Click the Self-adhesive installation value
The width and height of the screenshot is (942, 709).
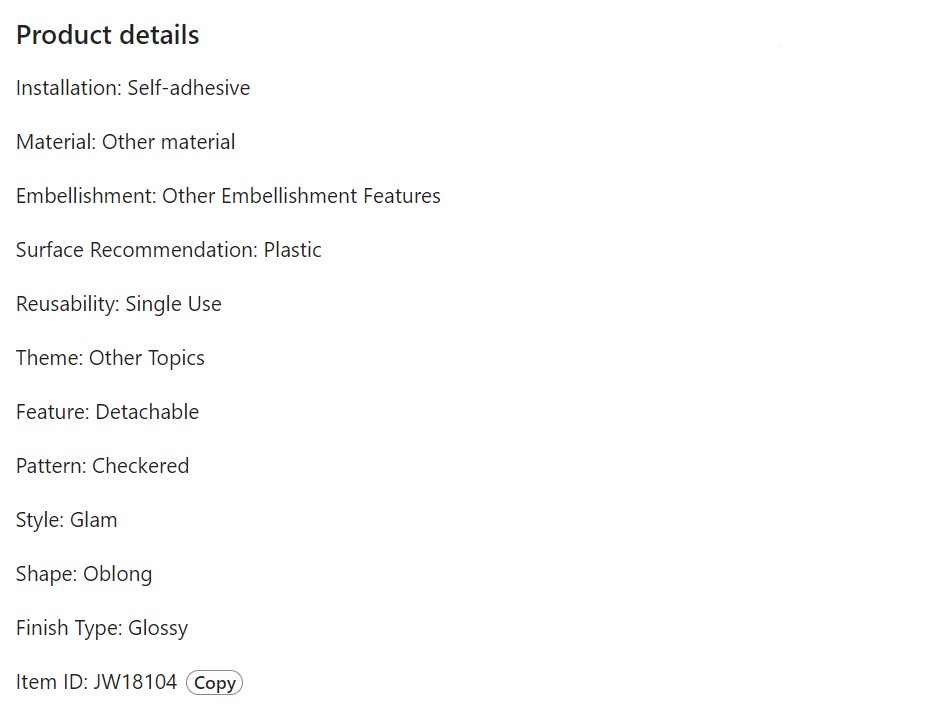click(189, 88)
